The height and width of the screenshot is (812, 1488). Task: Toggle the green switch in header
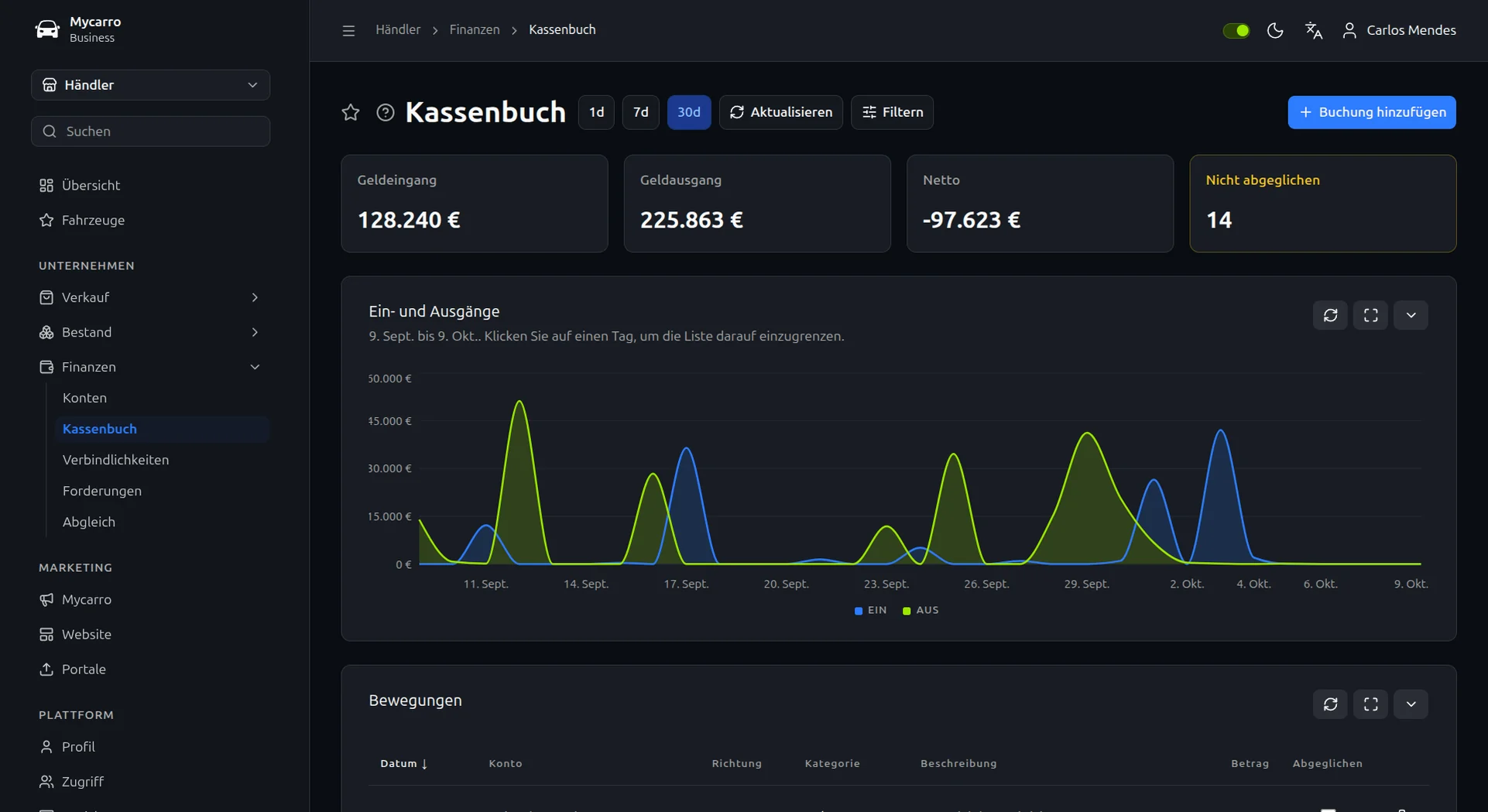[1236, 30]
